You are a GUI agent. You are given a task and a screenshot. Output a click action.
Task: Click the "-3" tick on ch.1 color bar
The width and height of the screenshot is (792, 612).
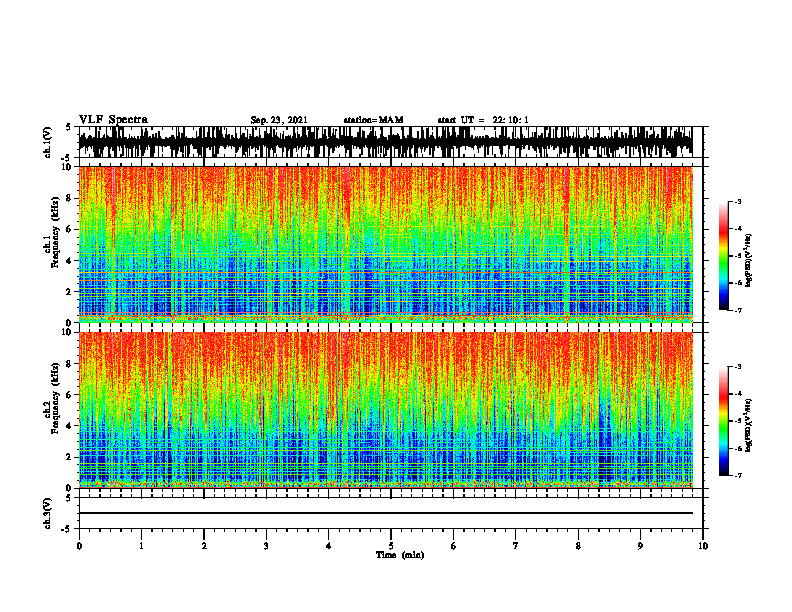737,202
